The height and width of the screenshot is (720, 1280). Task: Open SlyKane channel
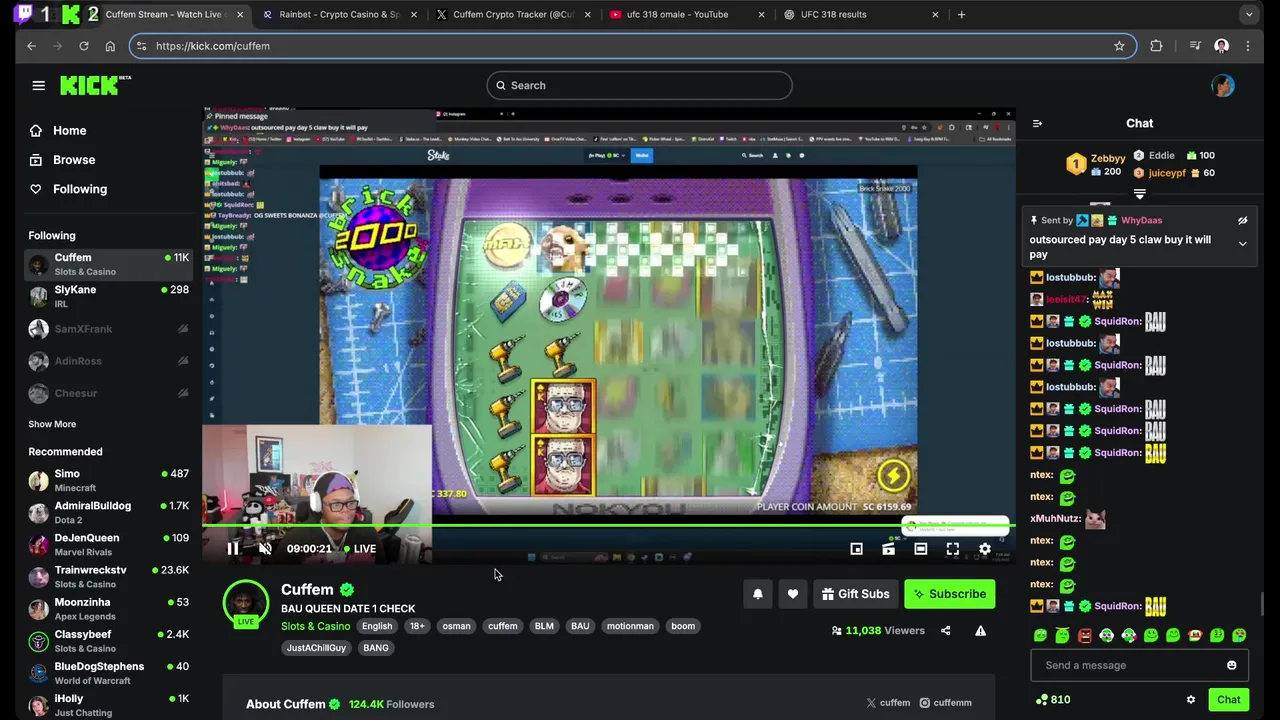pos(108,296)
